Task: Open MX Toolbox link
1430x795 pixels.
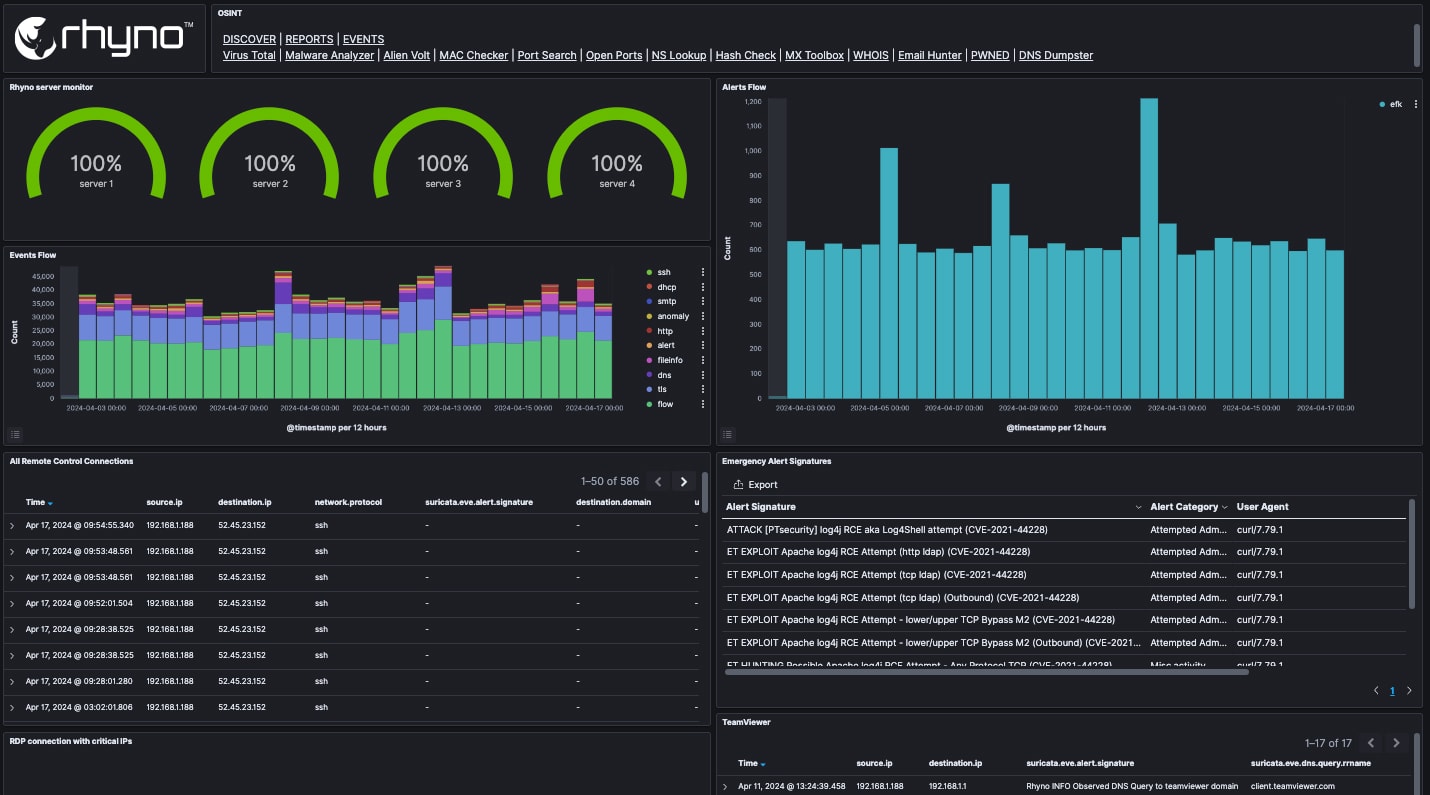Action: click(815, 55)
